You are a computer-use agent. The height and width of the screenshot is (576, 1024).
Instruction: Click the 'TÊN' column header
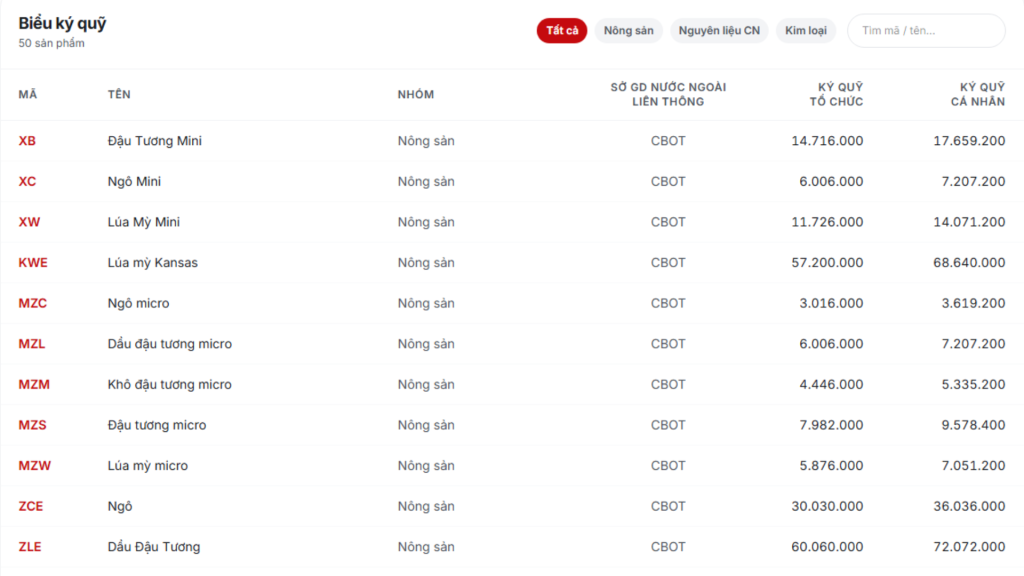119,95
